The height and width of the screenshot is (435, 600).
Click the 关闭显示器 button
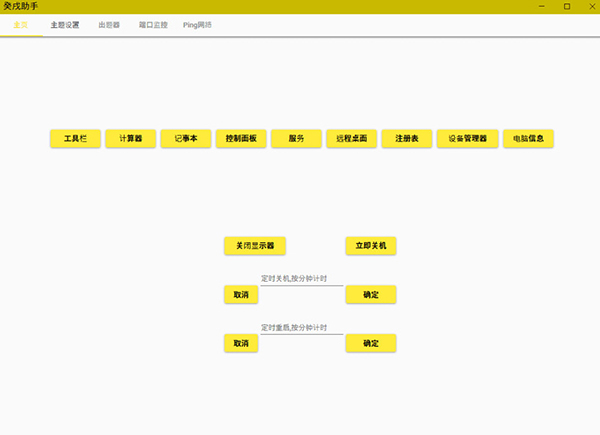(255, 246)
